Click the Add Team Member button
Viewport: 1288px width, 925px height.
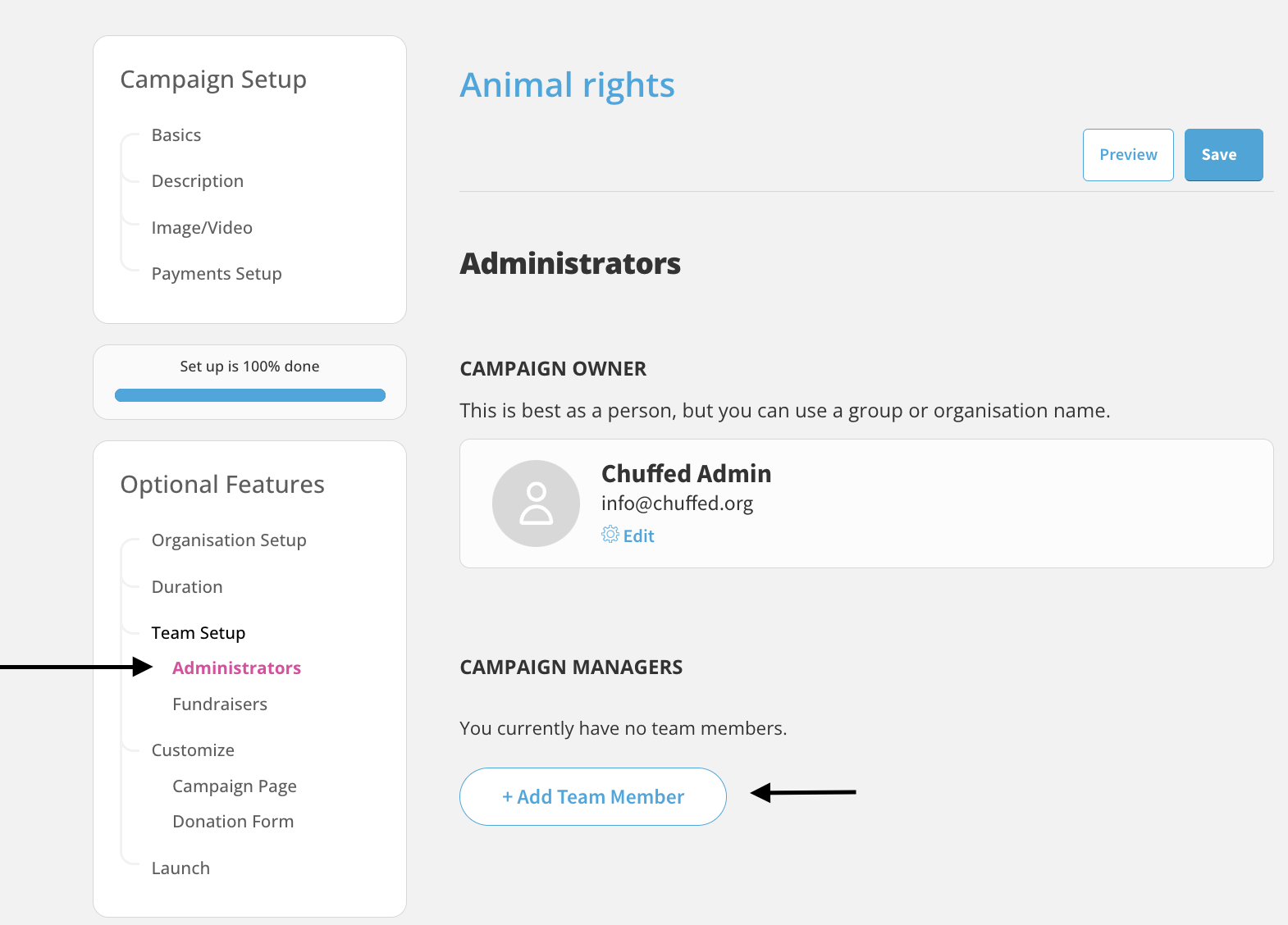coord(593,797)
